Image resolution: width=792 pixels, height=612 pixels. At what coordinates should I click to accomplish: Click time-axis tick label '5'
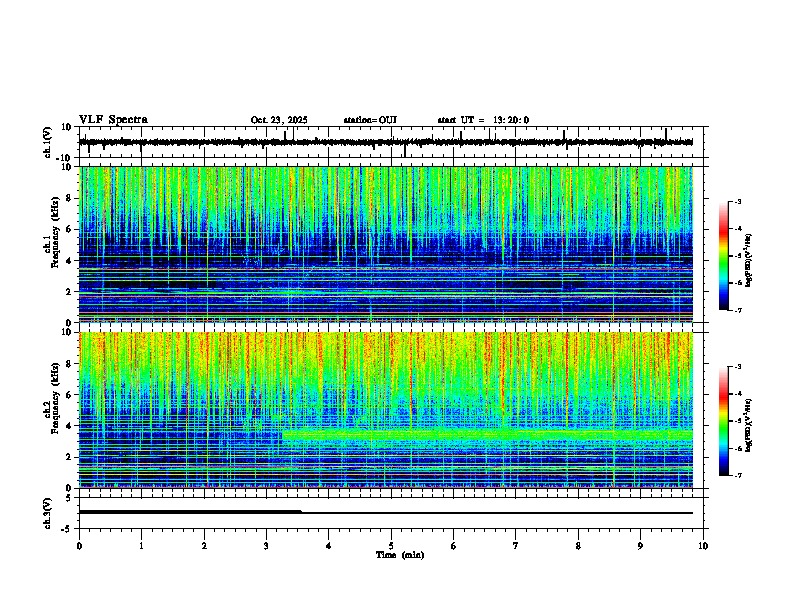[x=391, y=546]
